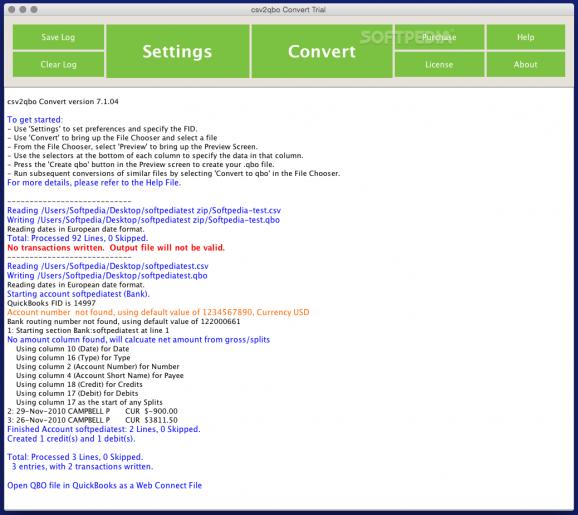
Task: Click red 'No transactions written' warning
Action: click(116, 248)
